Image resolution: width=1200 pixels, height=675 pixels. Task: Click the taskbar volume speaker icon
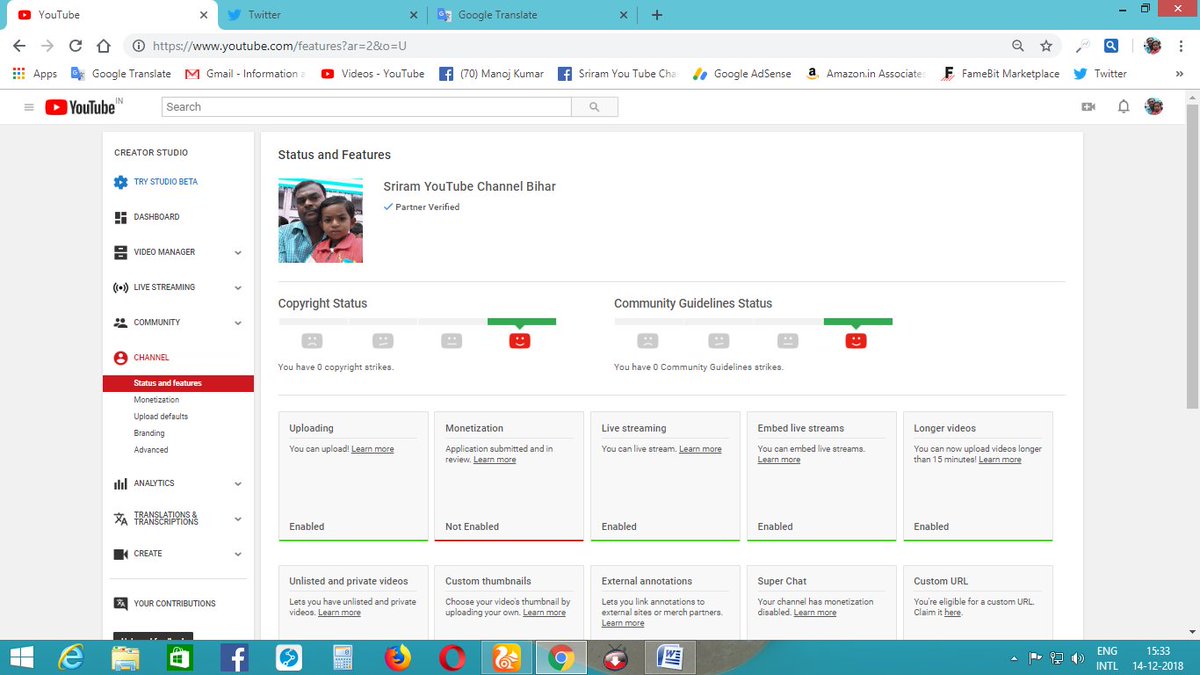[1078, 657]
